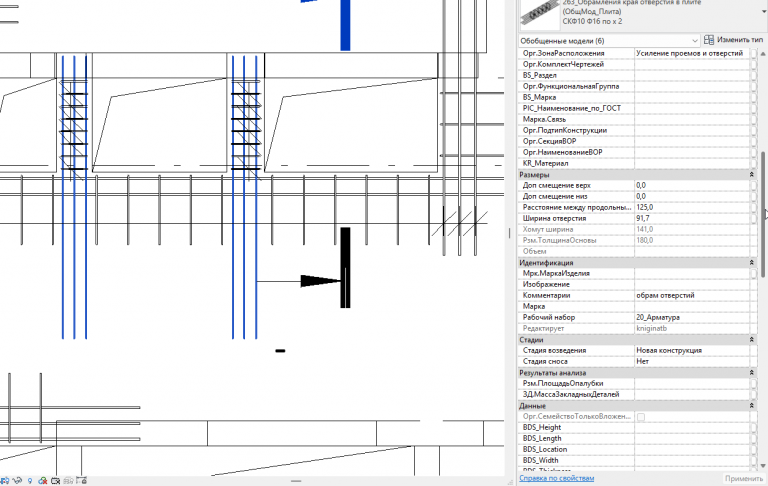Toggle Temporary Hide/Isolate glasses icon

point(18,481)
